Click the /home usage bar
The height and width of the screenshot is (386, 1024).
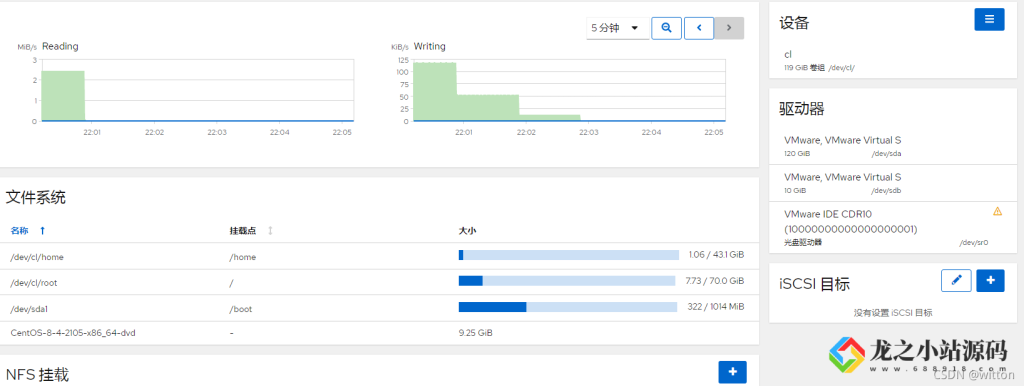tap(569, 255)
